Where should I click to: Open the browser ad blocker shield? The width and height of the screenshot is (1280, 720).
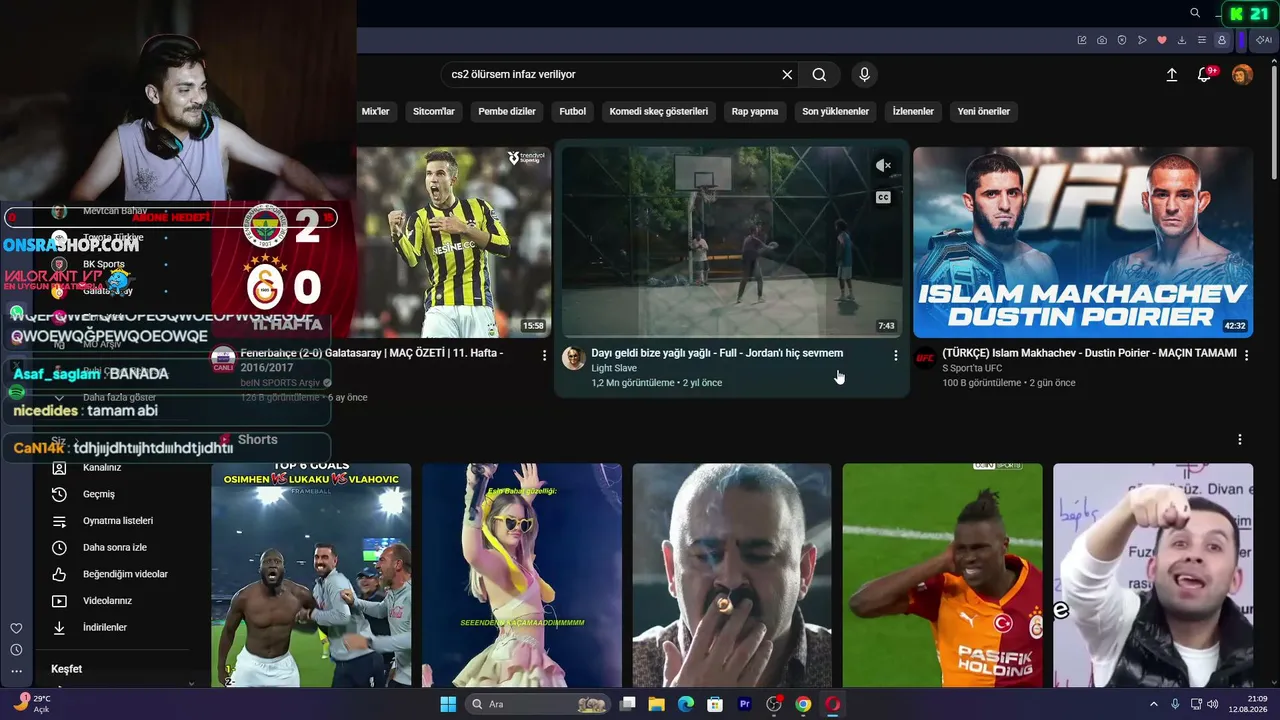[1122, 40]
